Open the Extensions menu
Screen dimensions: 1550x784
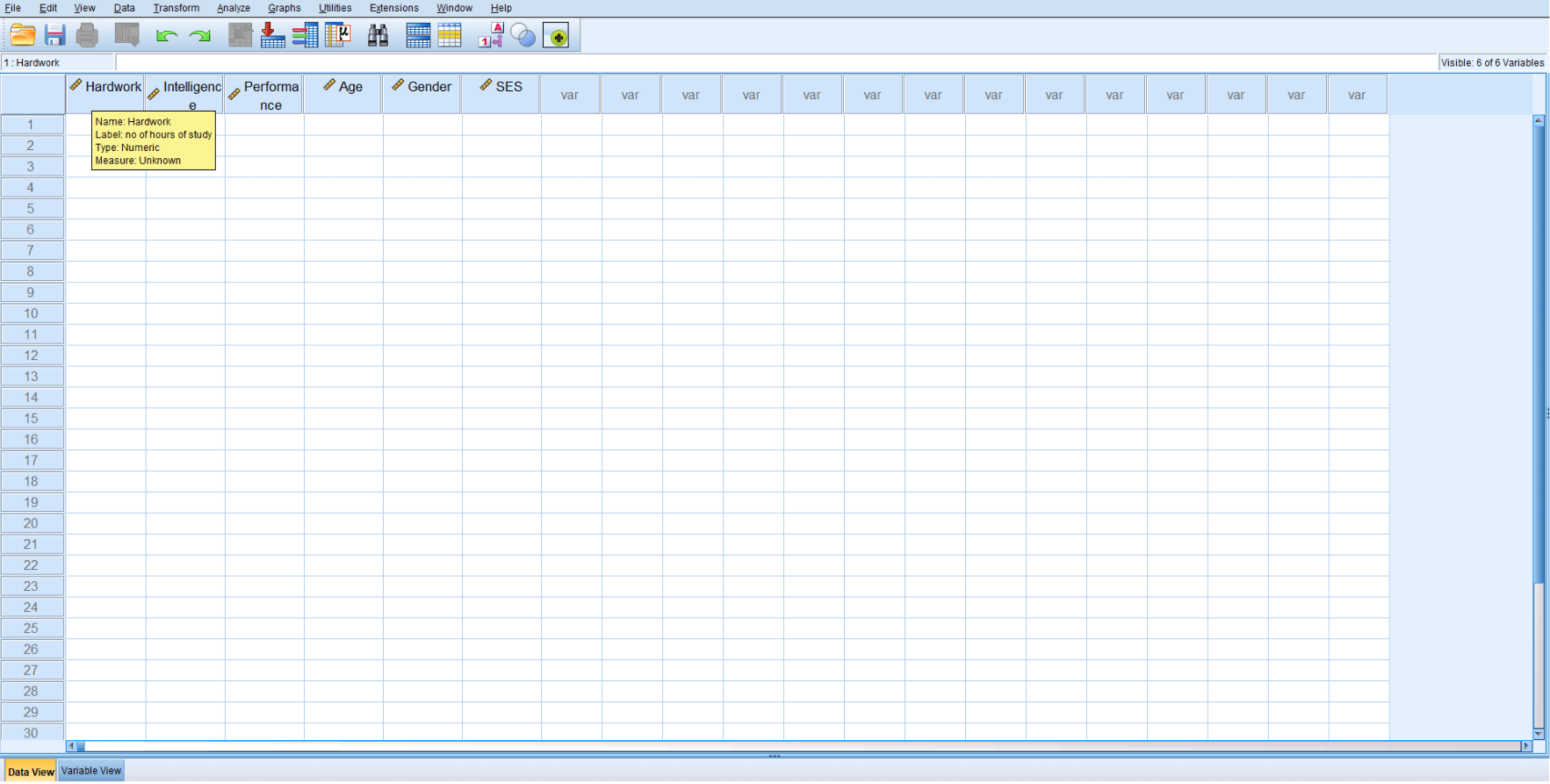pos(394,8)
